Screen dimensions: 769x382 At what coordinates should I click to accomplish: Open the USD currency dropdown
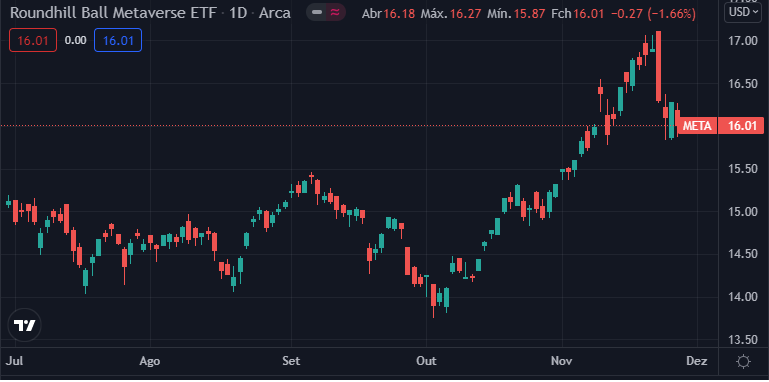[743, 12]
